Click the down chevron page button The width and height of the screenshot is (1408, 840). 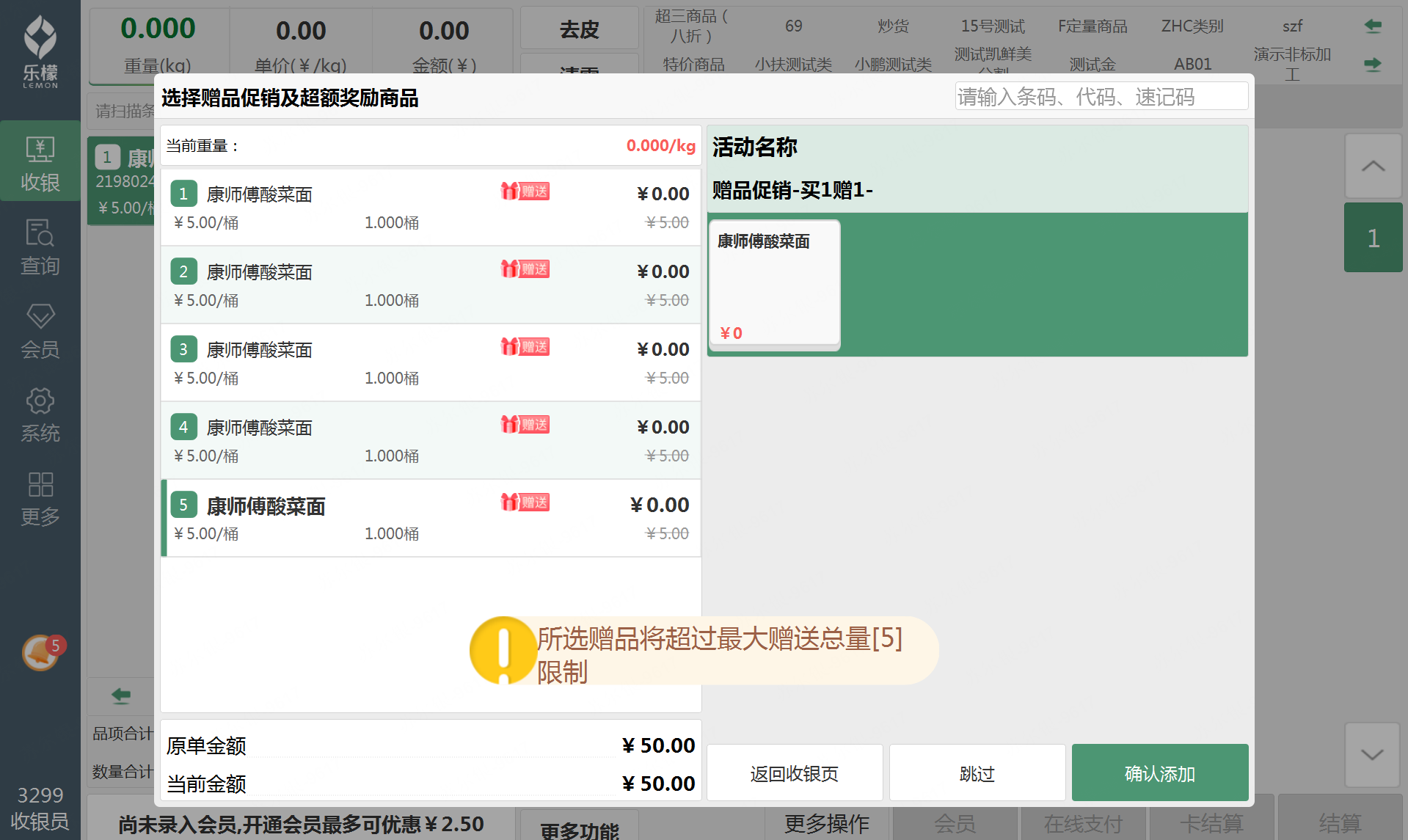click(1373, 754)
